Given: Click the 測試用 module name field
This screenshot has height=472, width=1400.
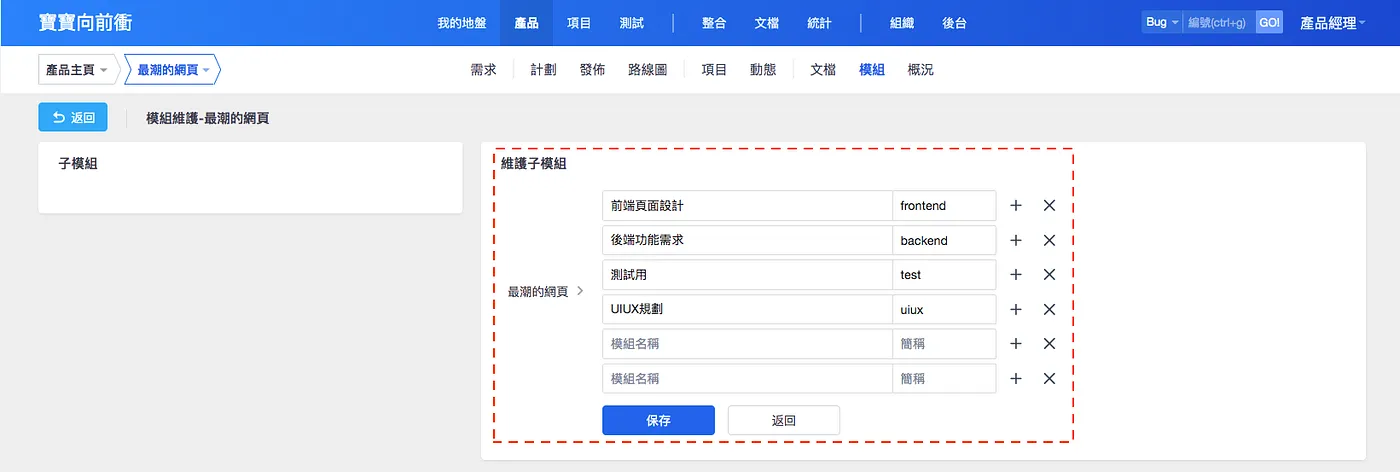Looking at the screenshot, I should (747, 275).
